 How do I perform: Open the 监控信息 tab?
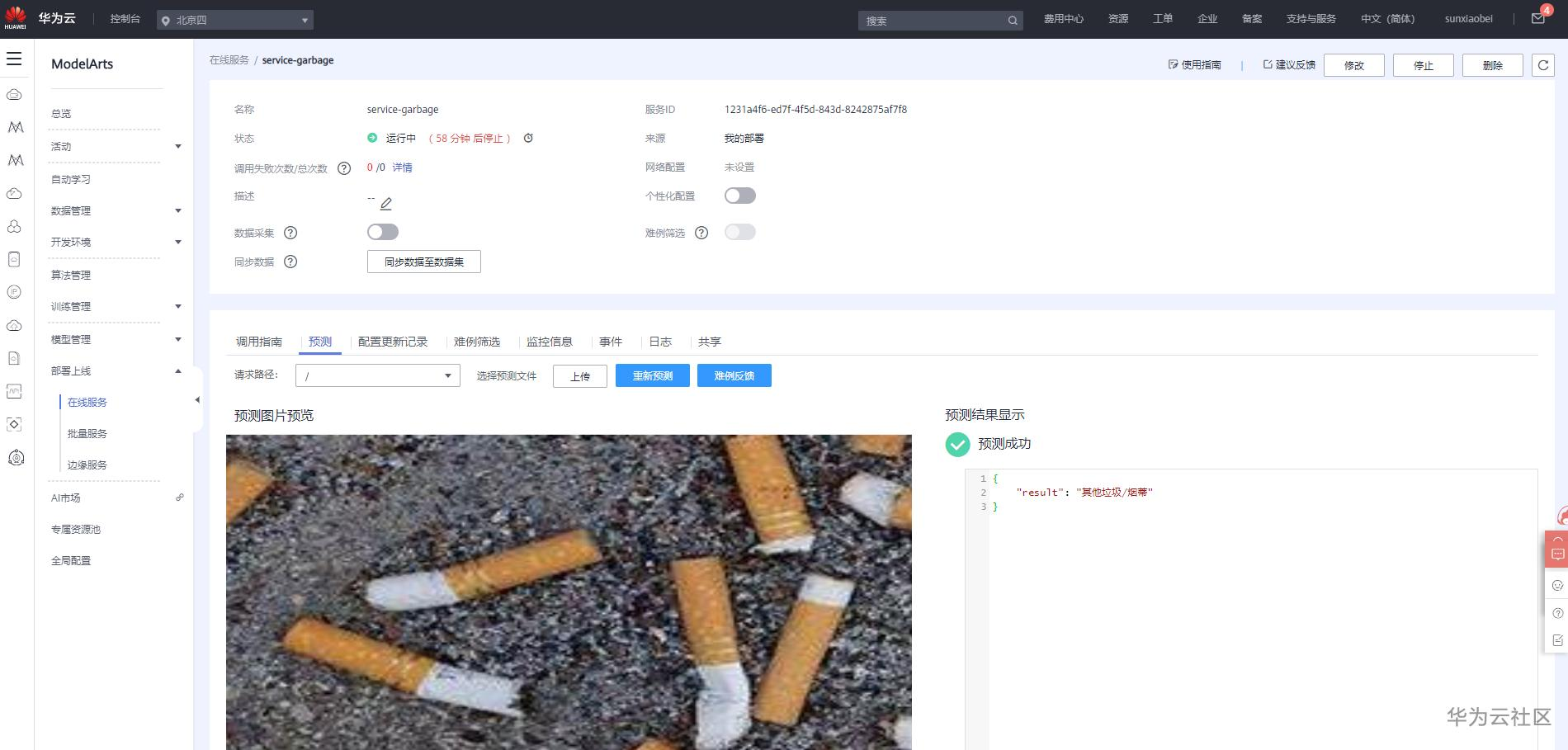pos(550,342)
